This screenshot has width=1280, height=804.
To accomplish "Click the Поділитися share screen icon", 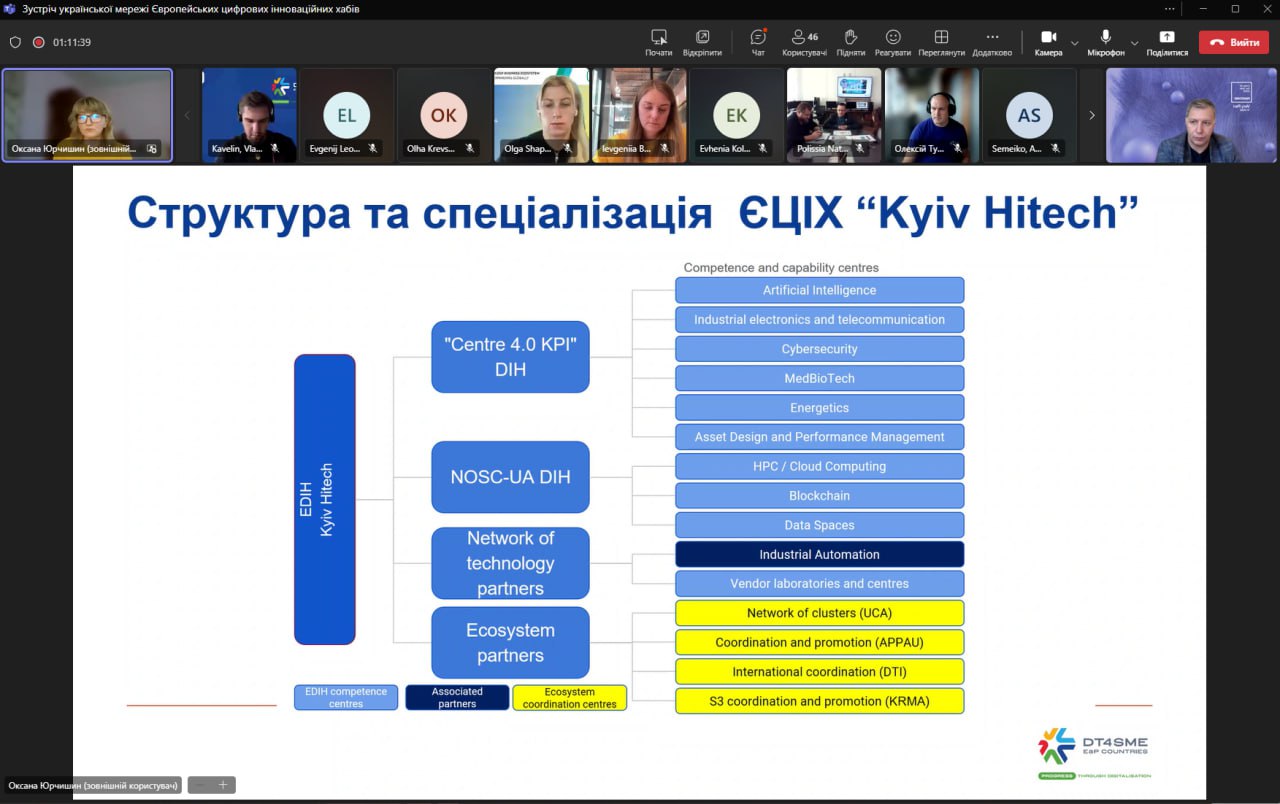I will click(1167, 38).
